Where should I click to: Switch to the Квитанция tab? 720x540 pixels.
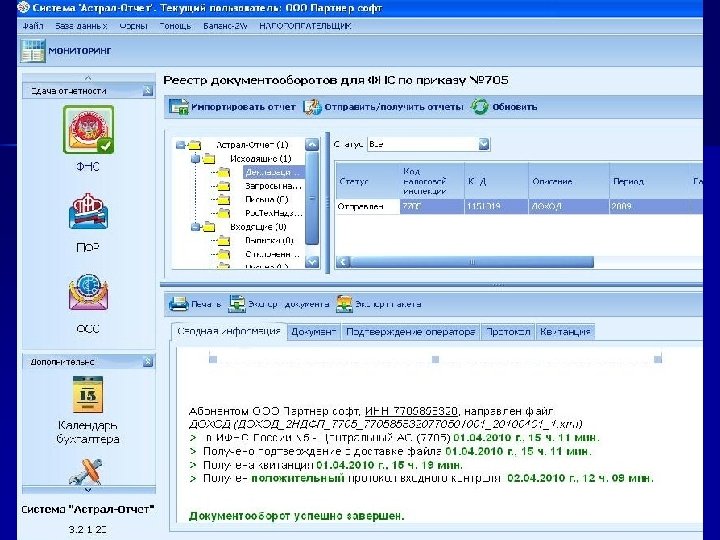(565, 332)
